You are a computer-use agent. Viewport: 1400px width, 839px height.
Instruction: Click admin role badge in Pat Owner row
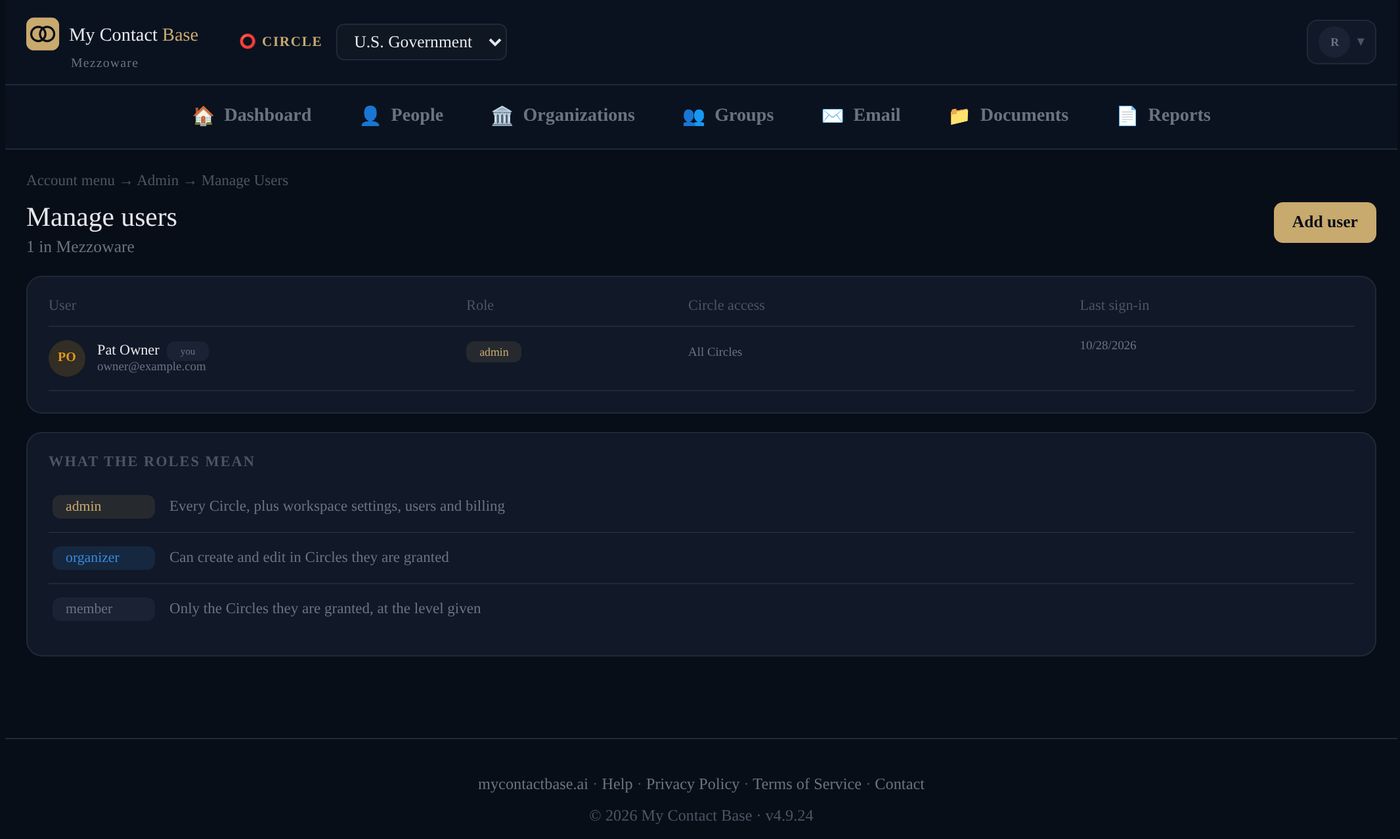494,352
